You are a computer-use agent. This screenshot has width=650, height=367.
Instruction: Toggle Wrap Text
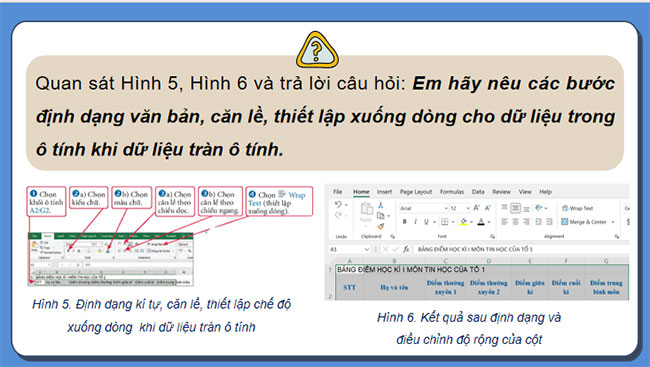tap(577, 208)
